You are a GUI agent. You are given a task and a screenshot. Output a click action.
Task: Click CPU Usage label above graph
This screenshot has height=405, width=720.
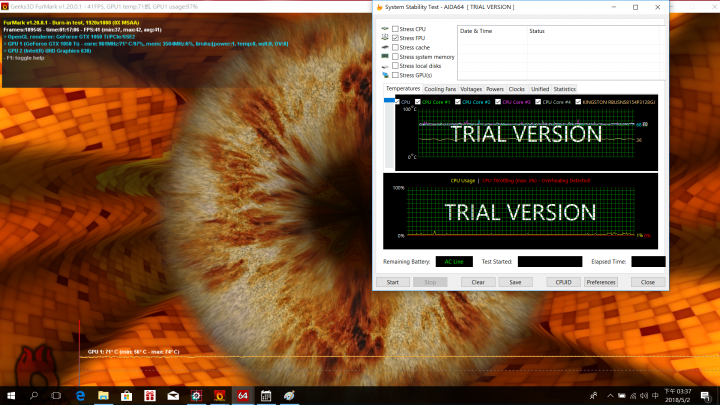click(462, 180)
